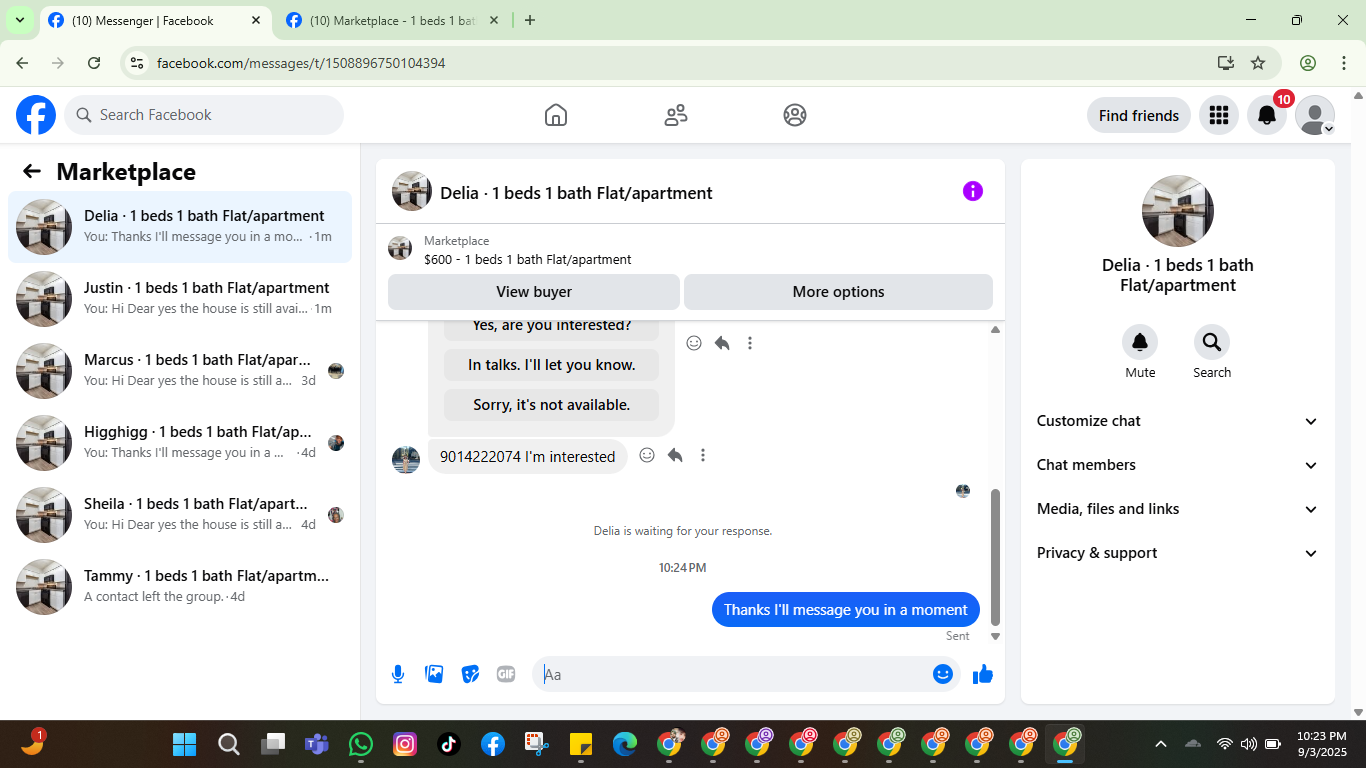
Task: Open the Sheila conversation
Action: pos(180,515)
